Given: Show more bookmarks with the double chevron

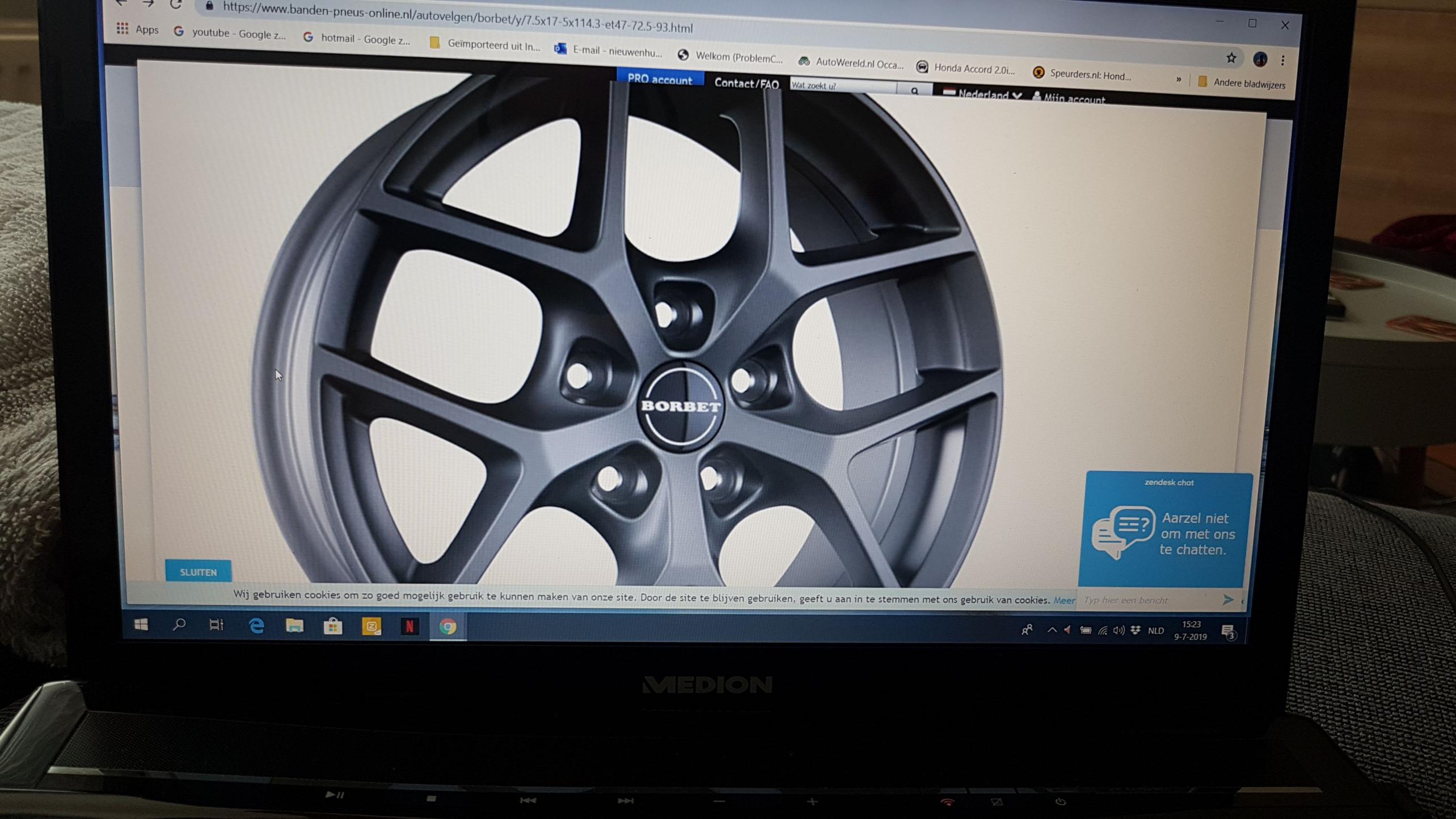Looking at the screenshot, I should click(1178, 79).
